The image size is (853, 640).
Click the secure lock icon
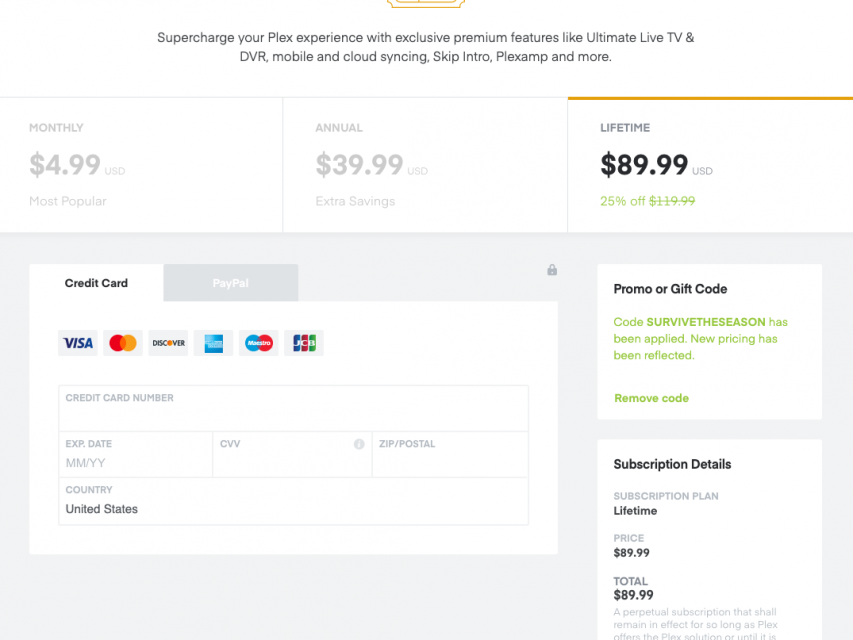coord(552,270)
